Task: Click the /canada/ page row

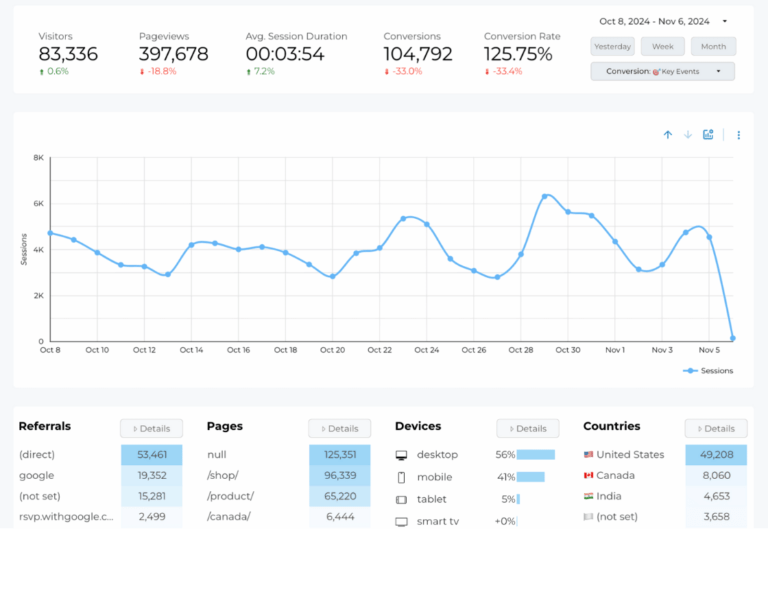Action: (x=288, y=517)
